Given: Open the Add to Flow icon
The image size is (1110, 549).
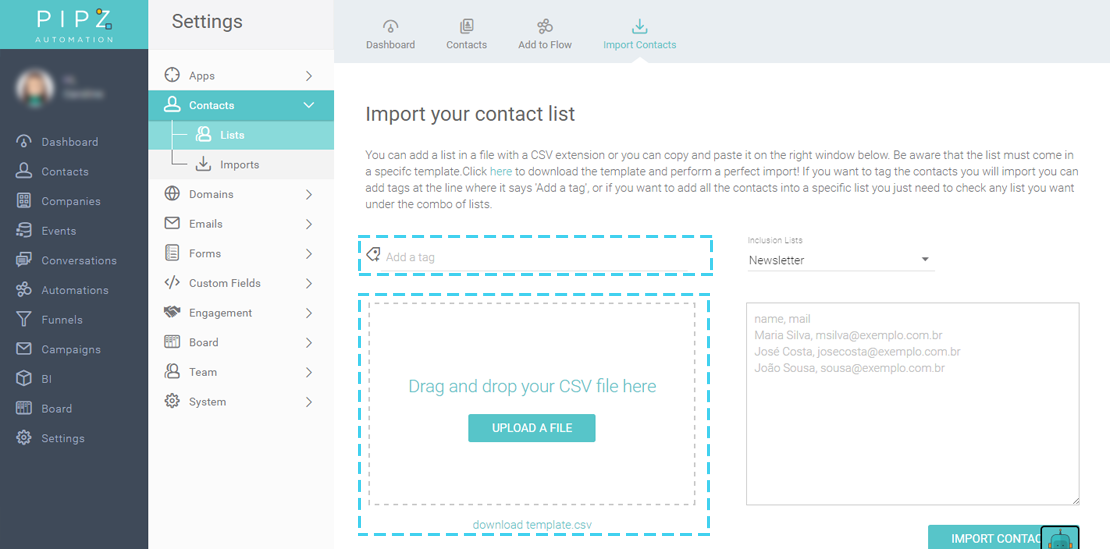Looking at the screenshot, I should [545, 27].
